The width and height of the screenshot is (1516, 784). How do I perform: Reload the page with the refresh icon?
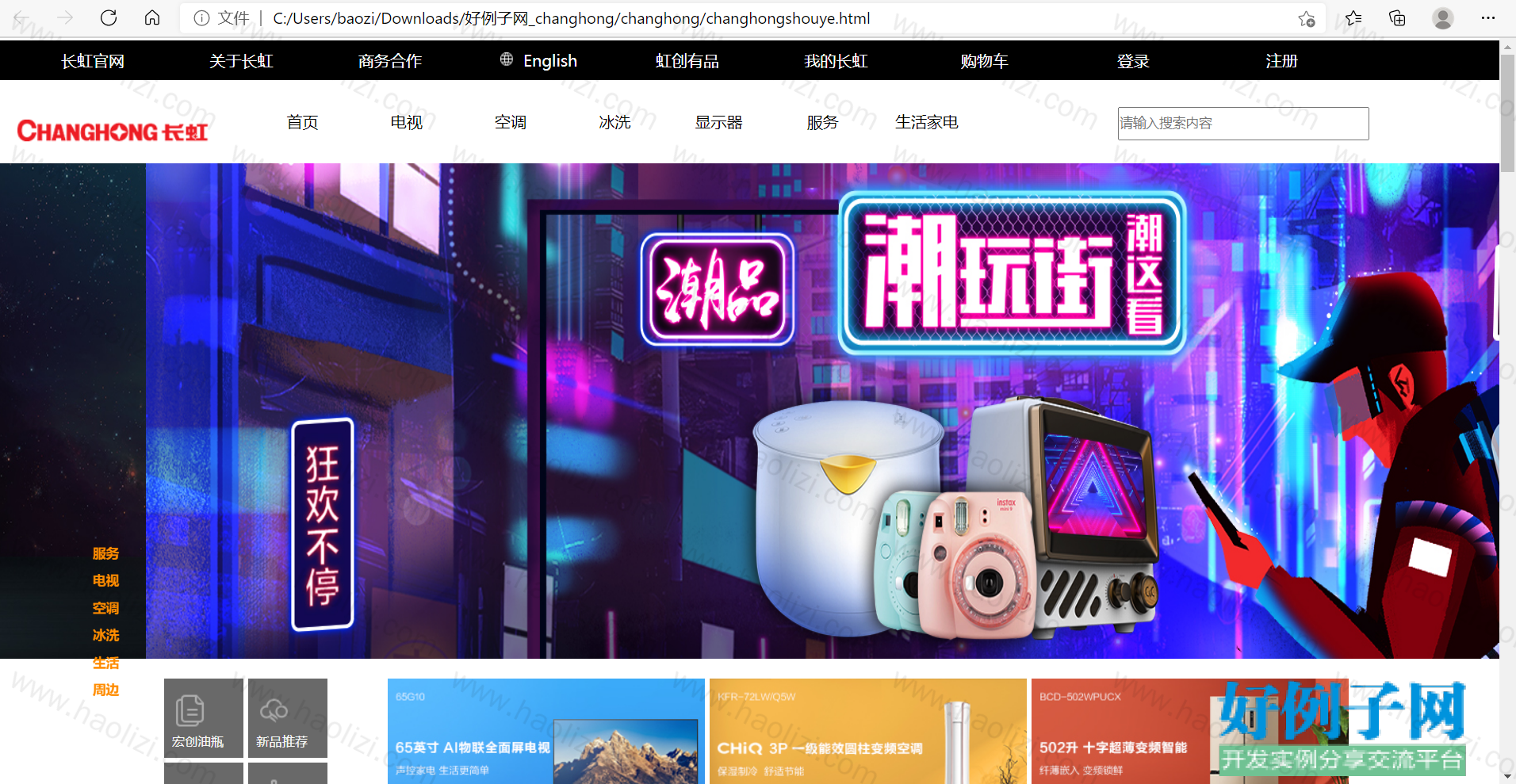pos(109,18)
